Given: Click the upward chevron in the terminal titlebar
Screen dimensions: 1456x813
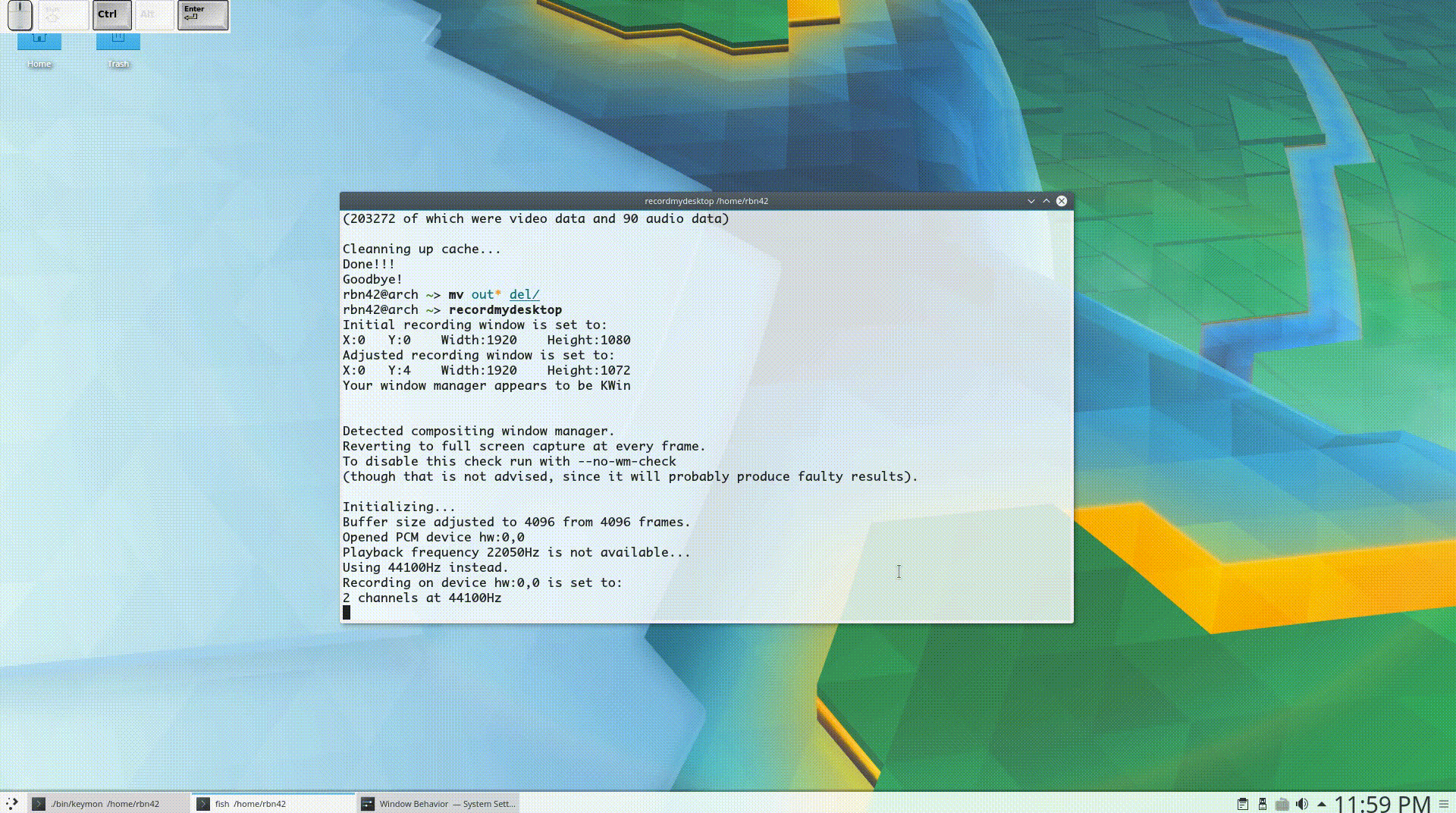Looking at the screenshot, I should 1046,201.
